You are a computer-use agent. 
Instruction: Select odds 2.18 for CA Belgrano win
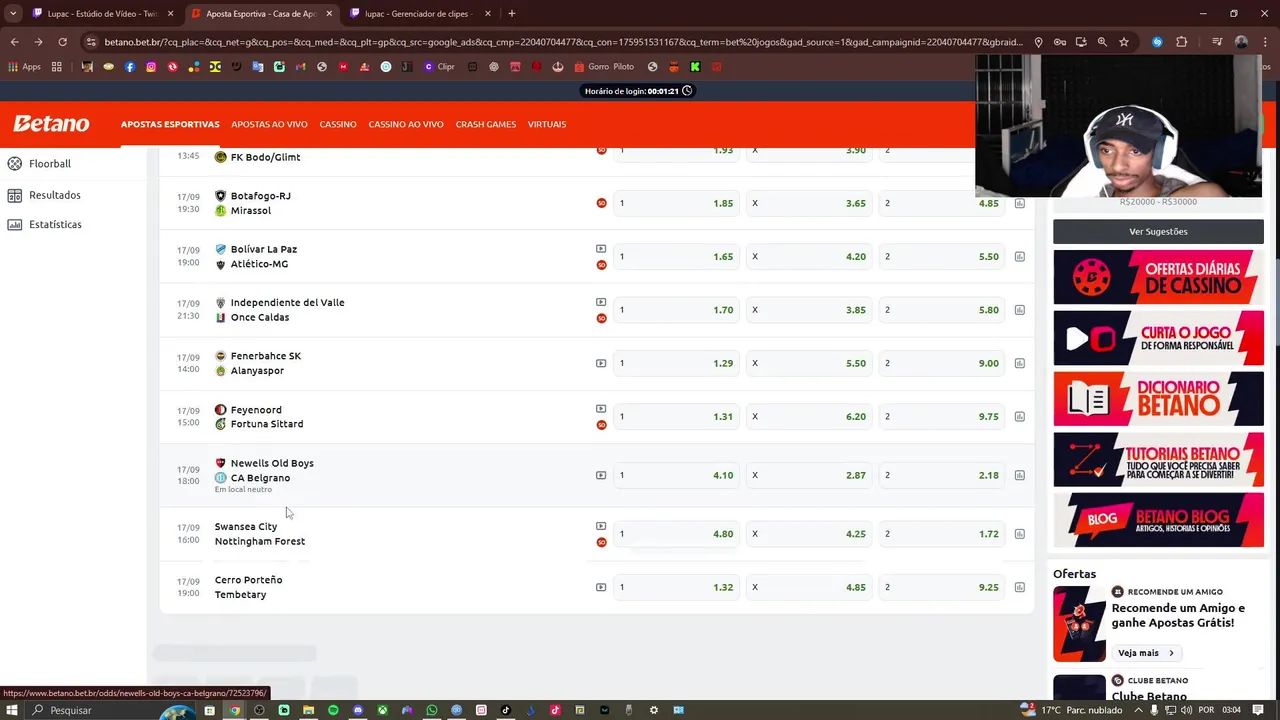click(x=942, y=475)
